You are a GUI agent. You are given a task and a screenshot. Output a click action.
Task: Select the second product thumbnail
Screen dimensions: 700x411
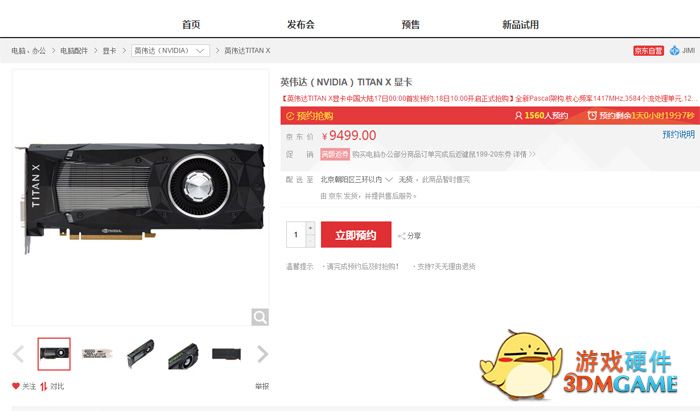pos(96,354)
